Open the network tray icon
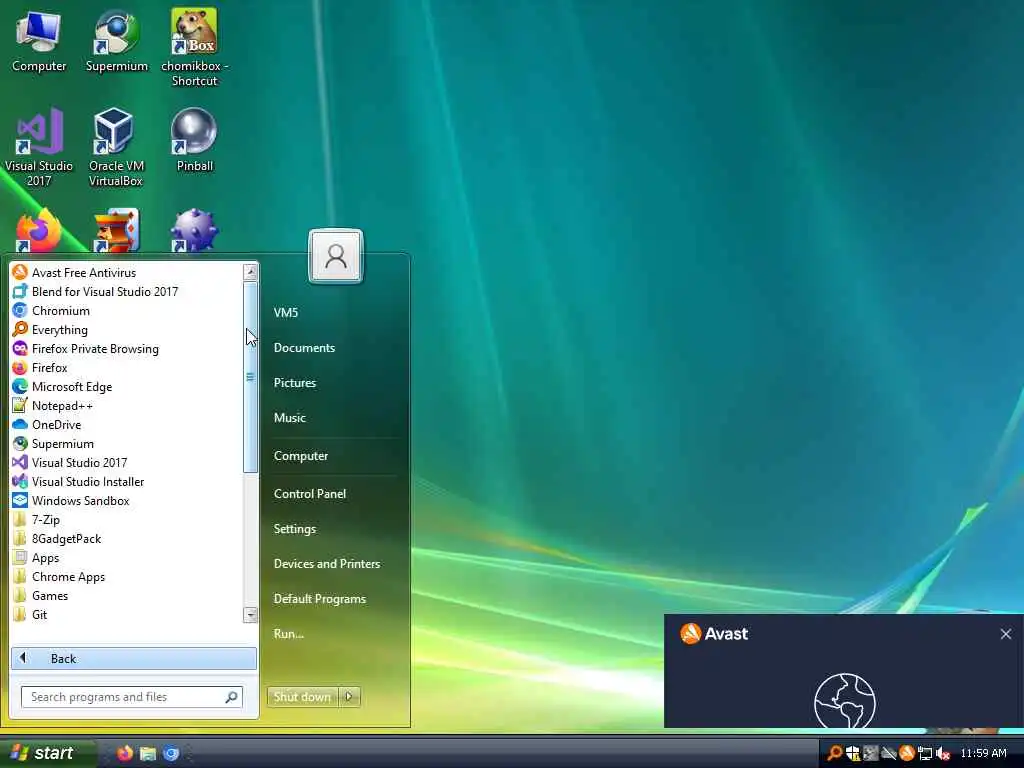This screenshot has height=768, width=1024. coord(925,753)
